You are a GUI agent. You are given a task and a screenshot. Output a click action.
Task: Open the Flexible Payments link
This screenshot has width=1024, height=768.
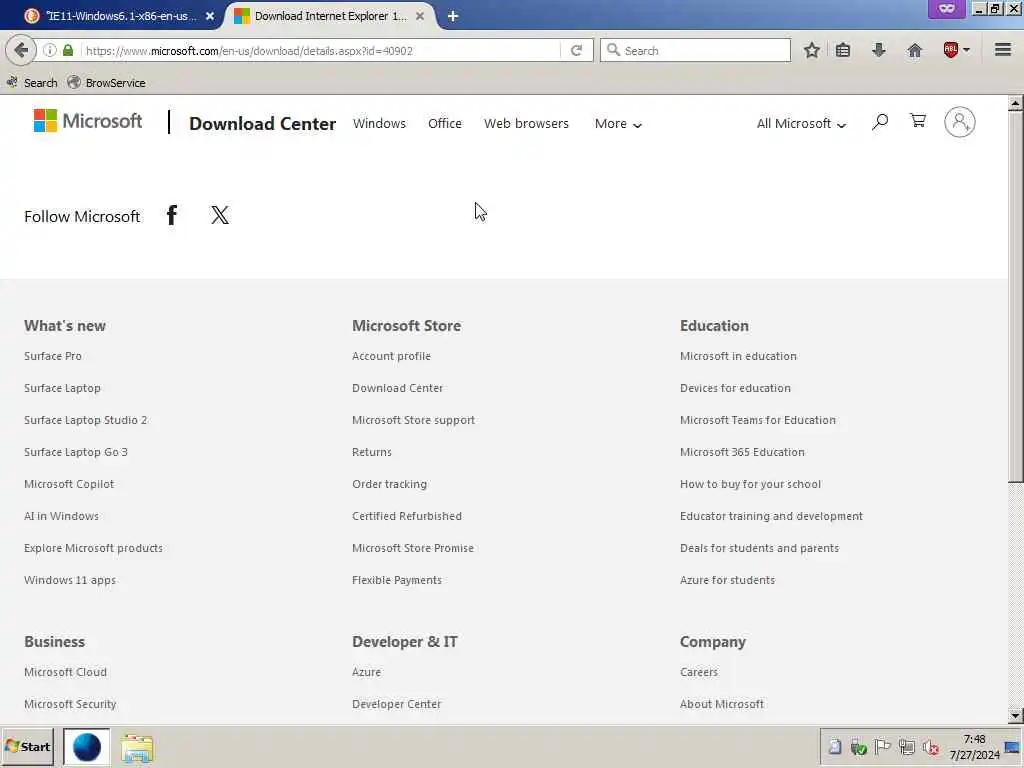coord(397,580)
